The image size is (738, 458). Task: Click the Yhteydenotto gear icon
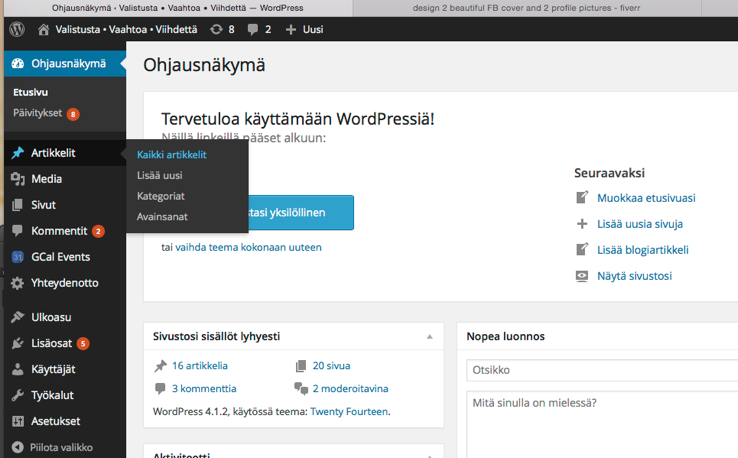click(x=17, y=283)
